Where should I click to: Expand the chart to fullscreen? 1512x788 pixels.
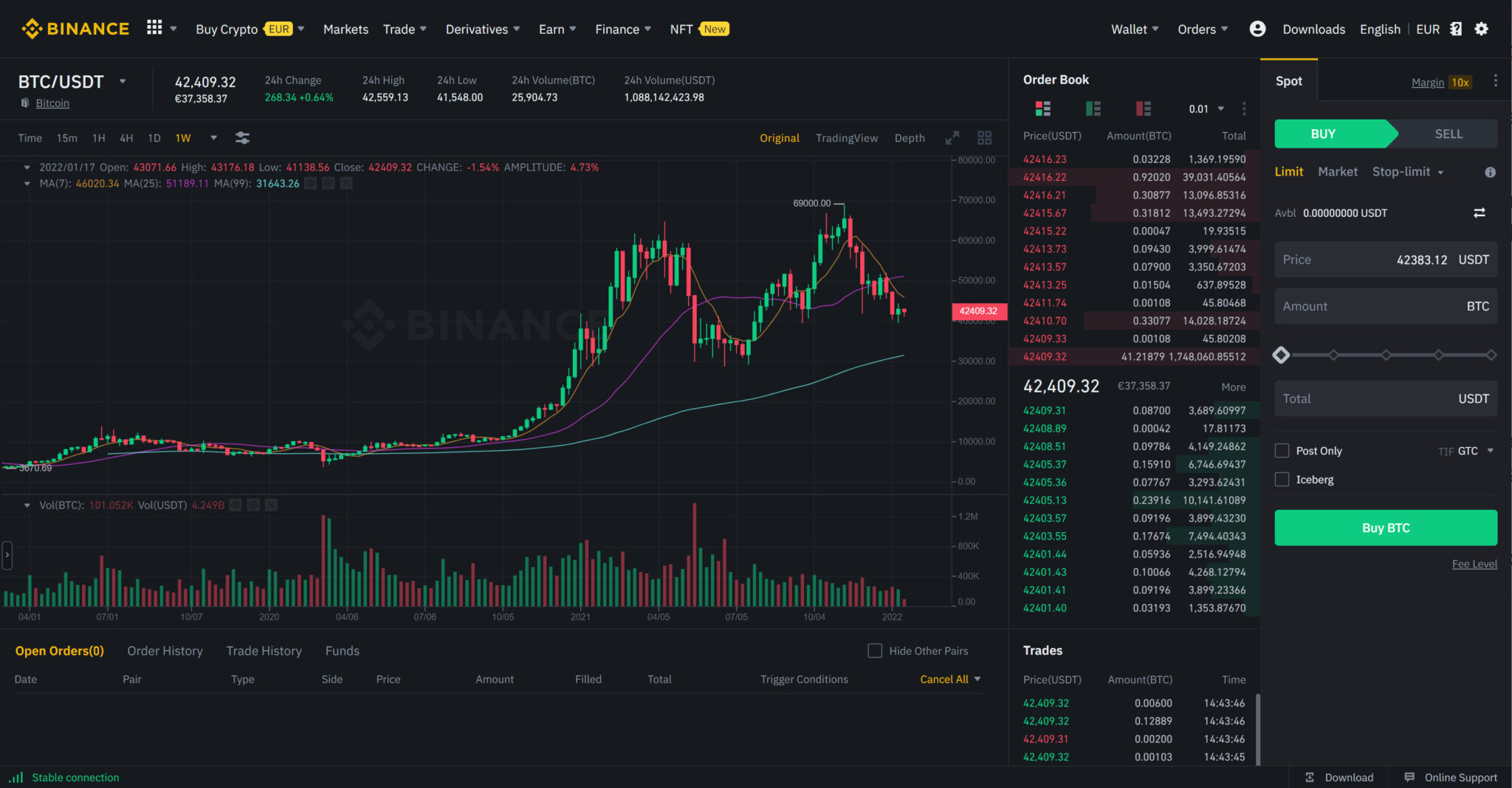pyautogui.click(x=952, y=138)
